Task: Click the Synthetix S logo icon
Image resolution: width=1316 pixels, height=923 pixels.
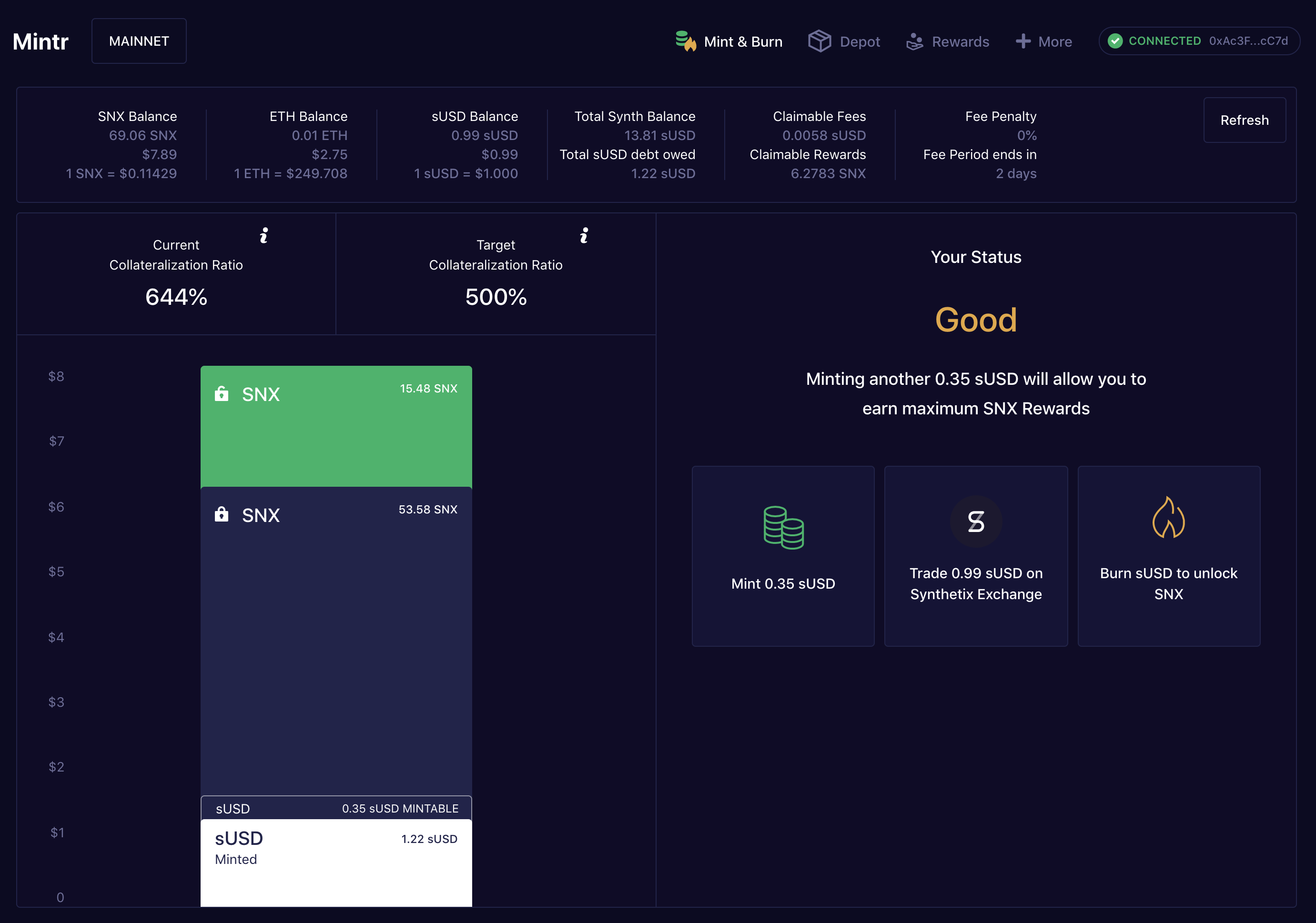Action: point(975,522)
